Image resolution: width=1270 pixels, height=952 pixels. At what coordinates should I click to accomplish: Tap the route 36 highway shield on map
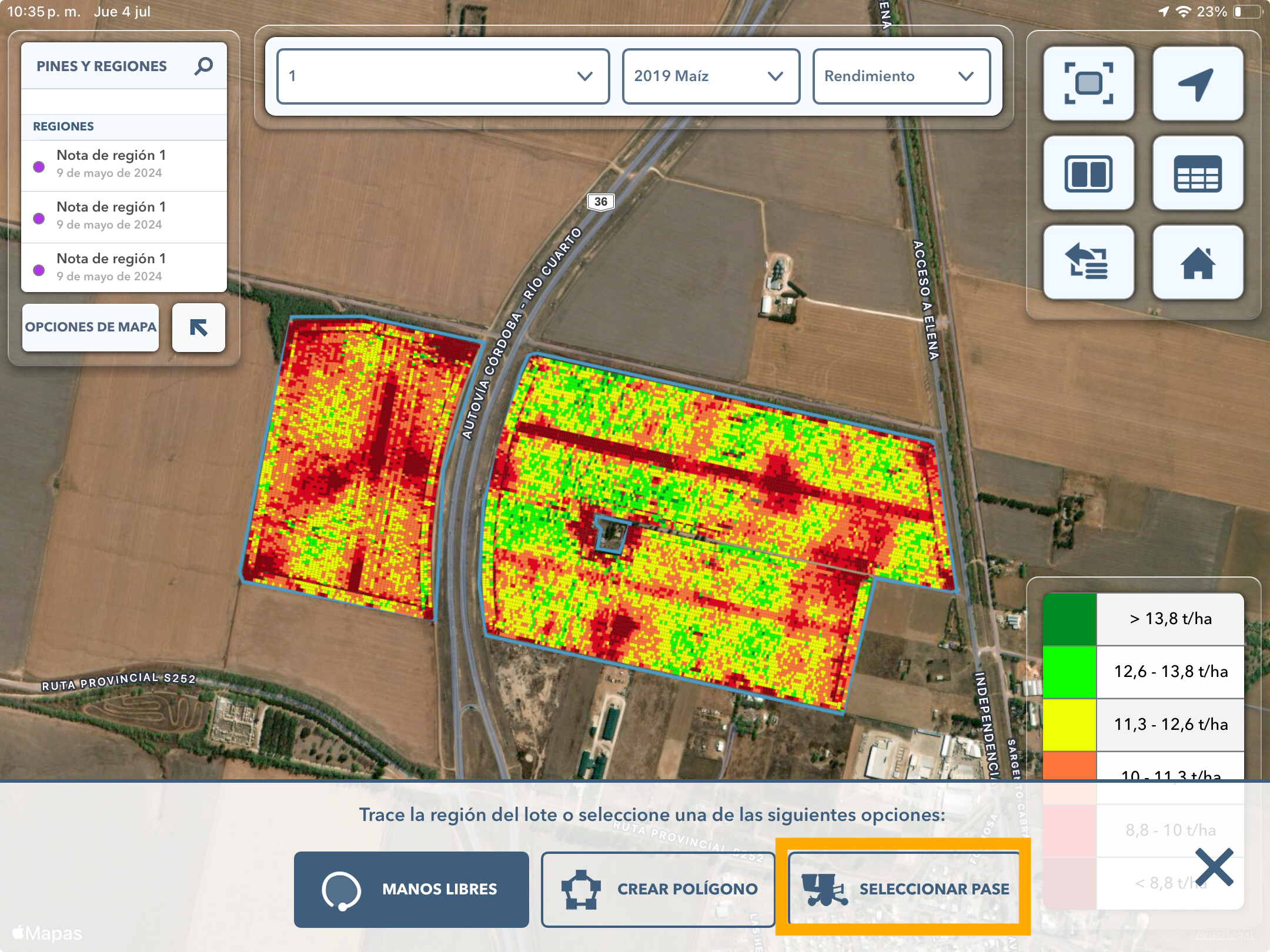coord(601,202)
